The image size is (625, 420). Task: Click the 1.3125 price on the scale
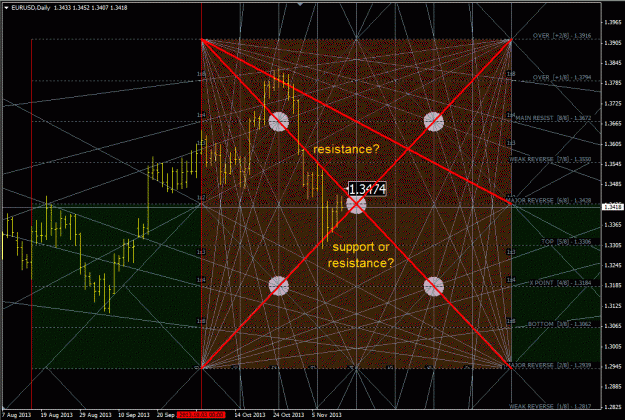pyautogui.click(x=613, y=306)
